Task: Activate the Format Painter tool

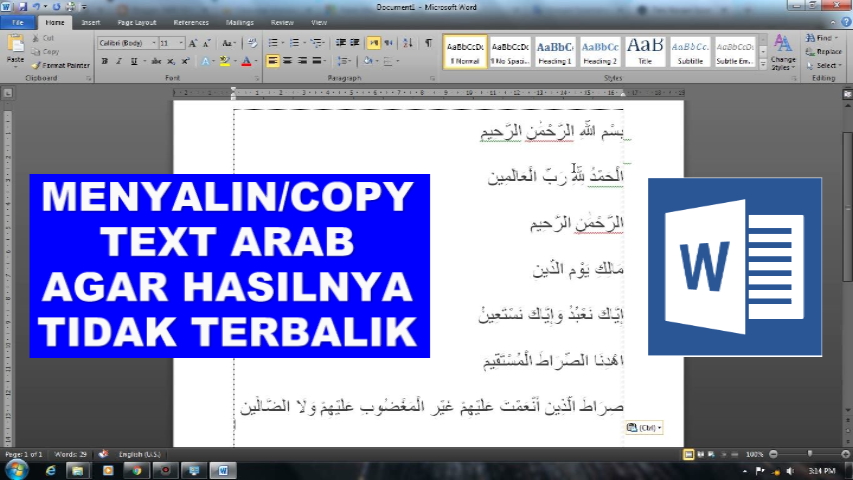Action: pyautogui.click(x=60, y=65)
